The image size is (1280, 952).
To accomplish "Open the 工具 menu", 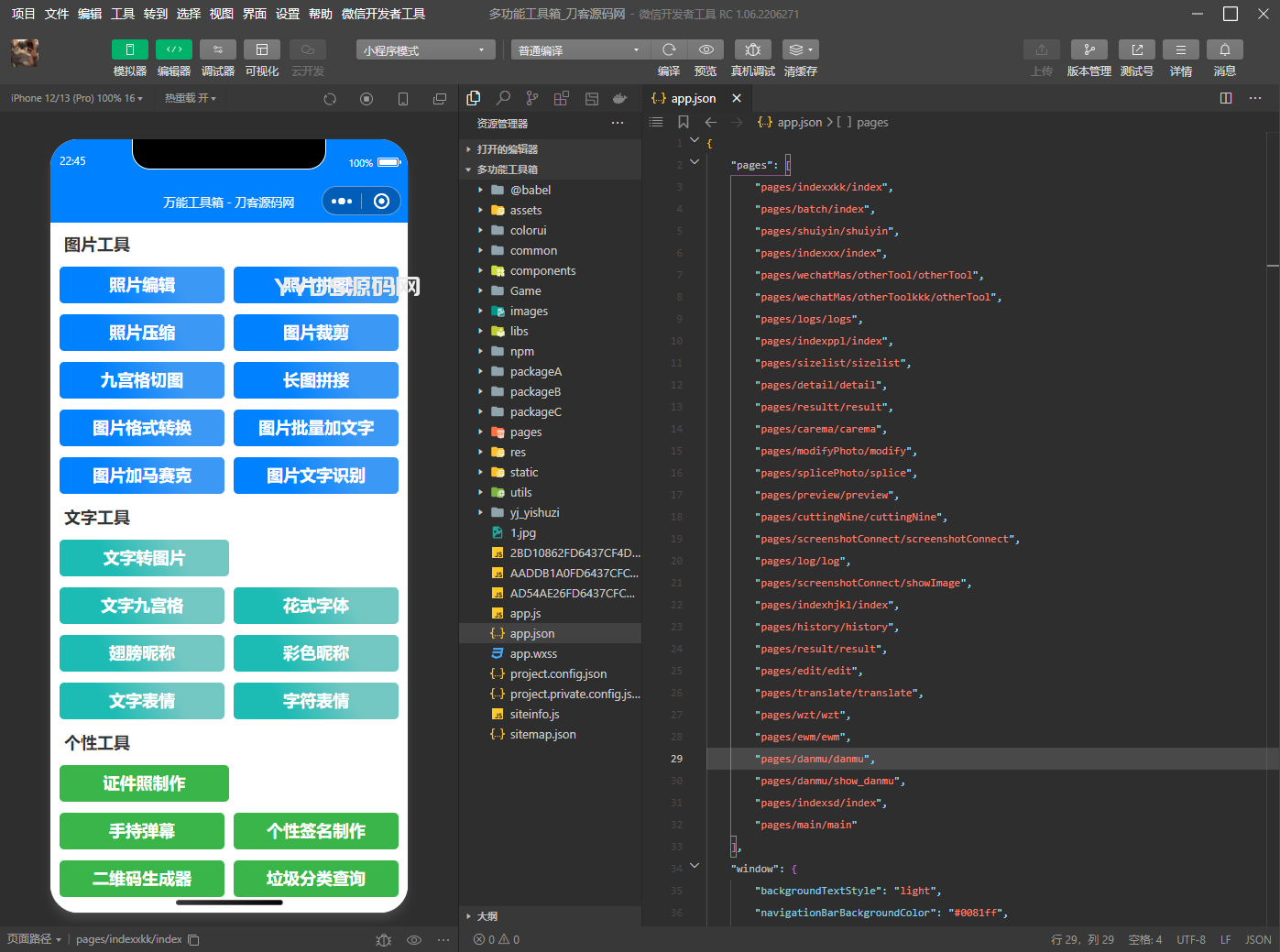I will pyautogui.click(x=123, y=14).
